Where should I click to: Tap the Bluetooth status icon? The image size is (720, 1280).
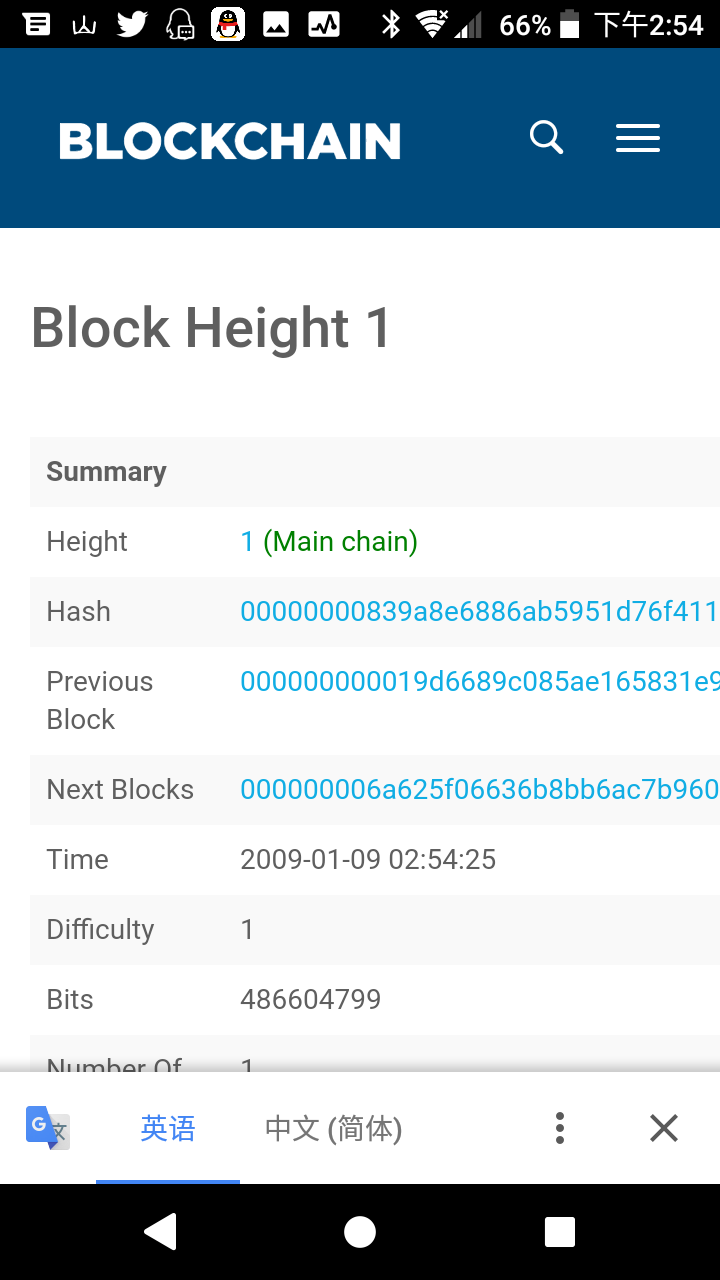tap(391, 24)
